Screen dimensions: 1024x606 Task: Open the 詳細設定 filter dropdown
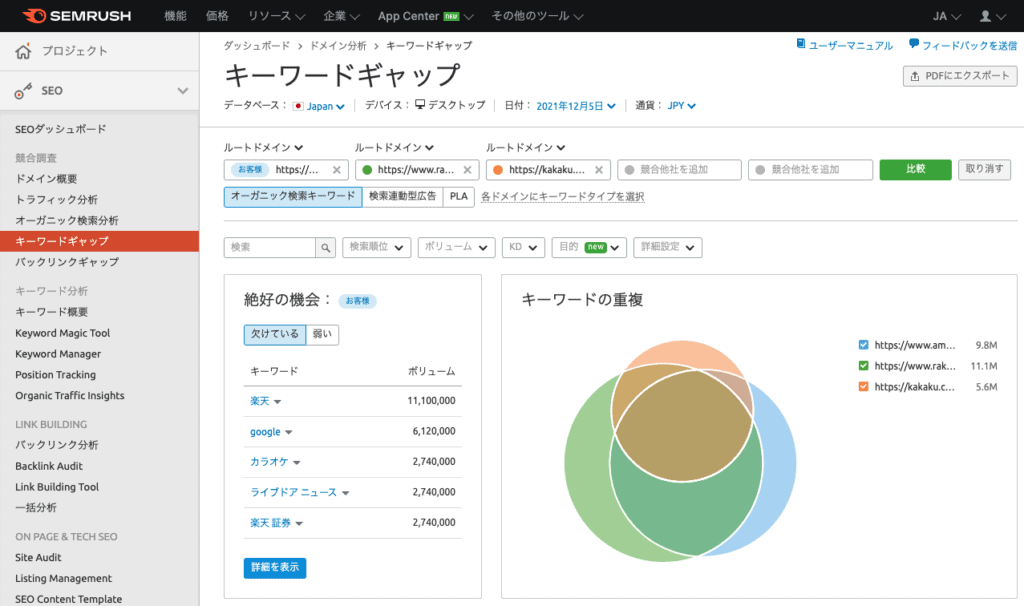667,247
